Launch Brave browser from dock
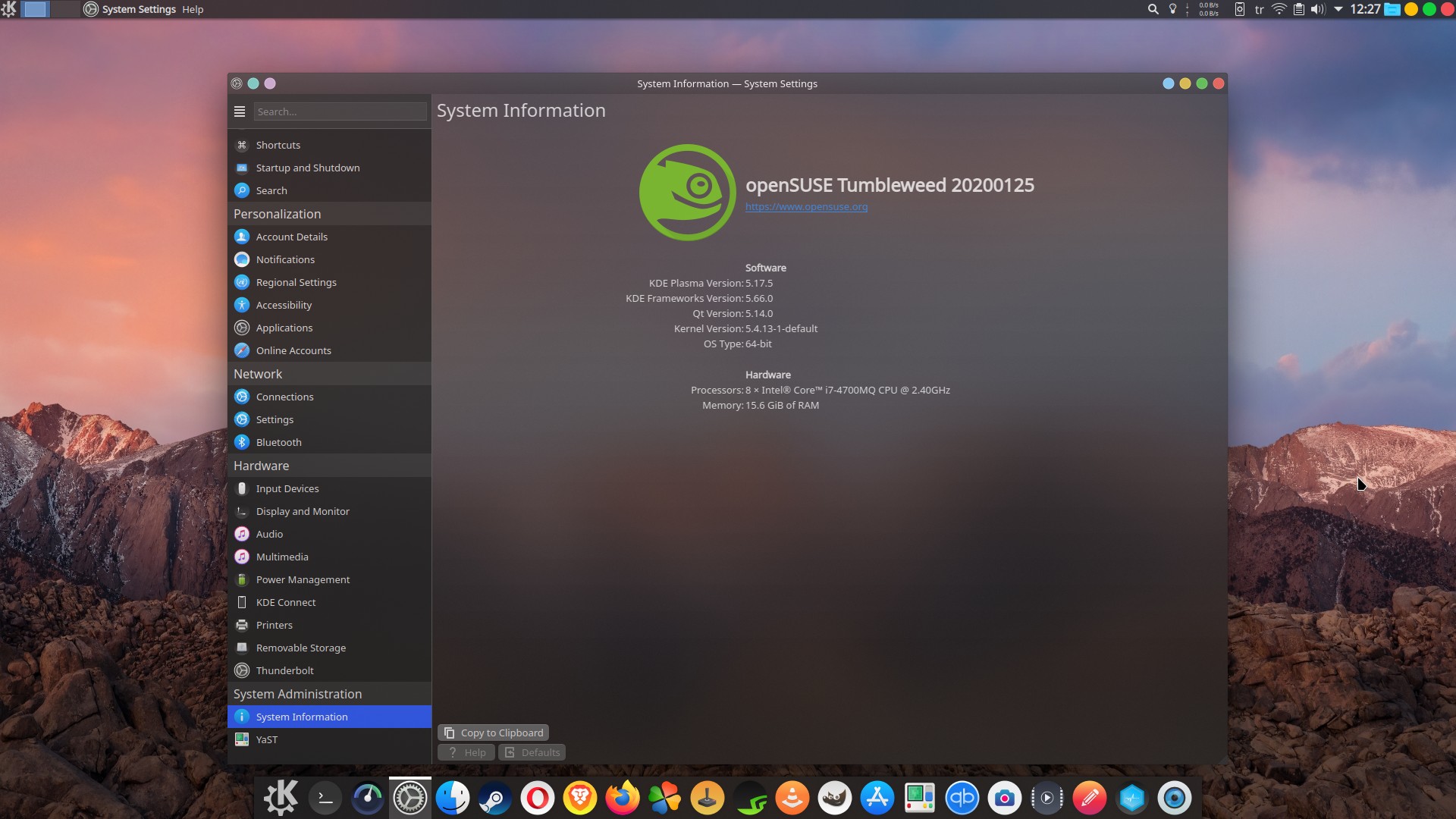Image resolution: width=1456 pixels, height=819 pixels. (x=580, y=798)
